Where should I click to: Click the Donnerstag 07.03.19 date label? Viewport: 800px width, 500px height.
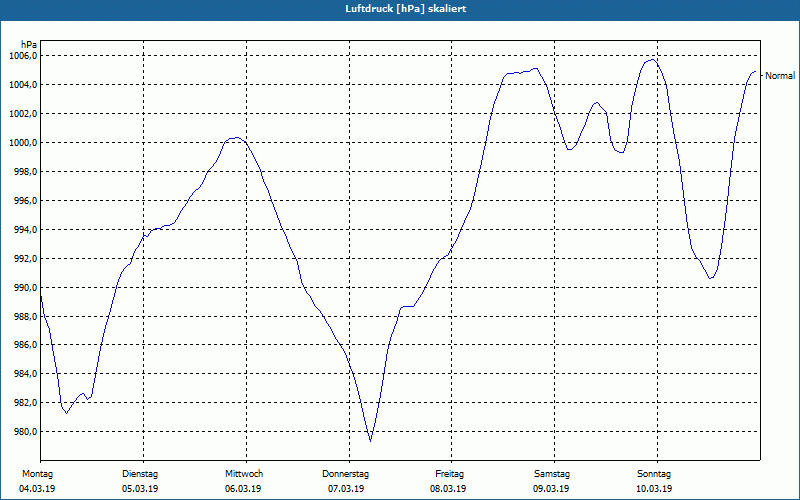(345, 481)
